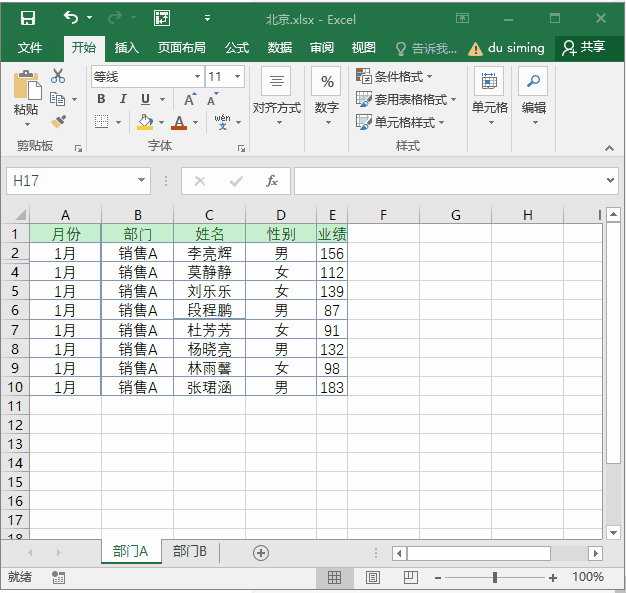Image resolution: width=626 pixels, height=593 pixels.
Task: Customize the Quick Access Toolbar dropdown
Action: point(207,18)
